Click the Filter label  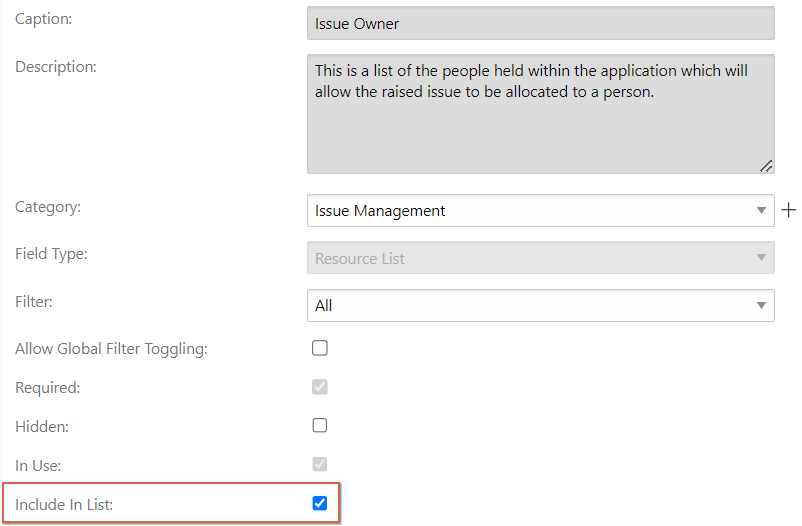click(x=34, y=302)
